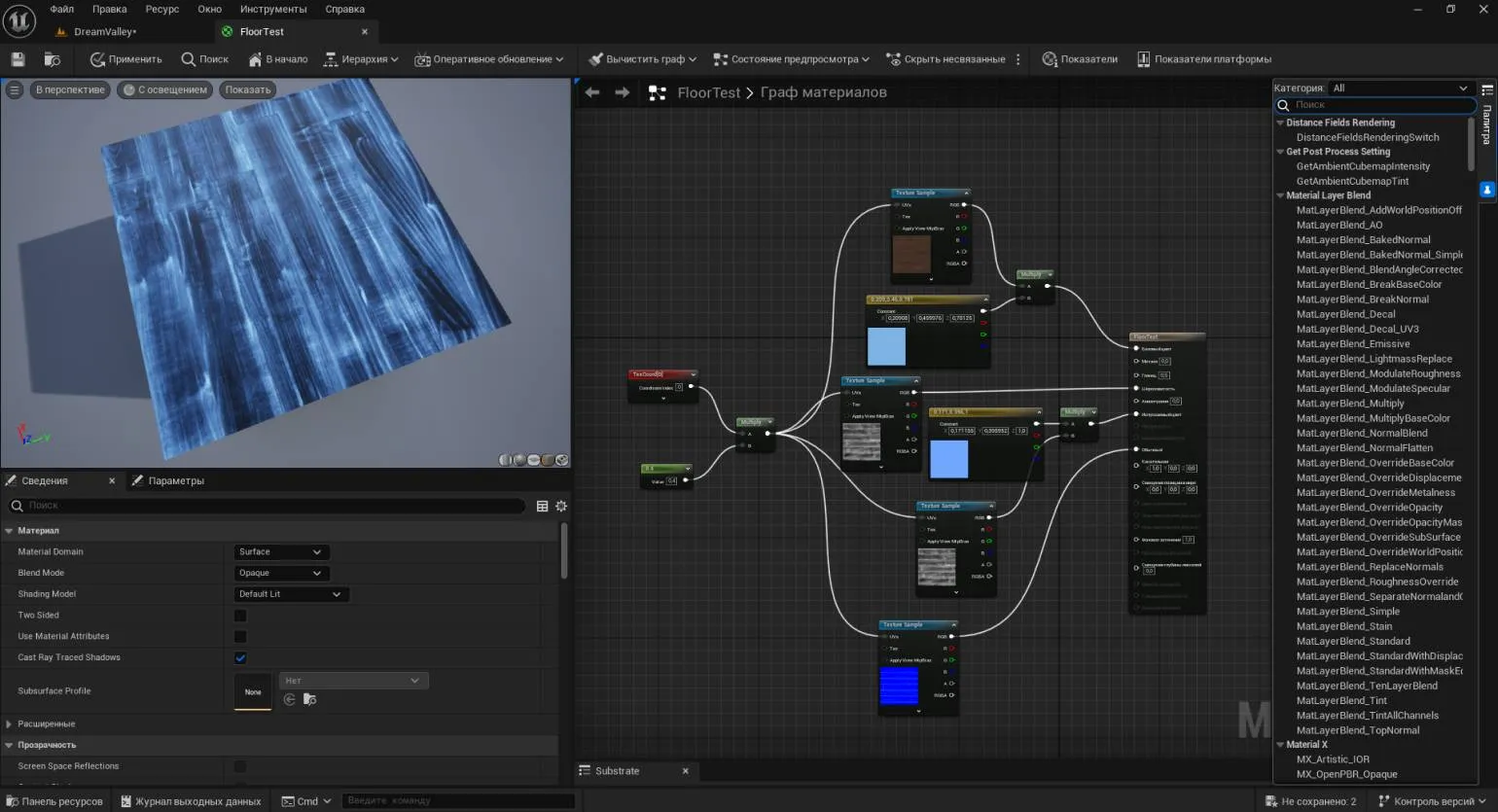Click the Показатели stats icon
1498x812 pixels.
pyautogui.click(x=1050, y=59)
